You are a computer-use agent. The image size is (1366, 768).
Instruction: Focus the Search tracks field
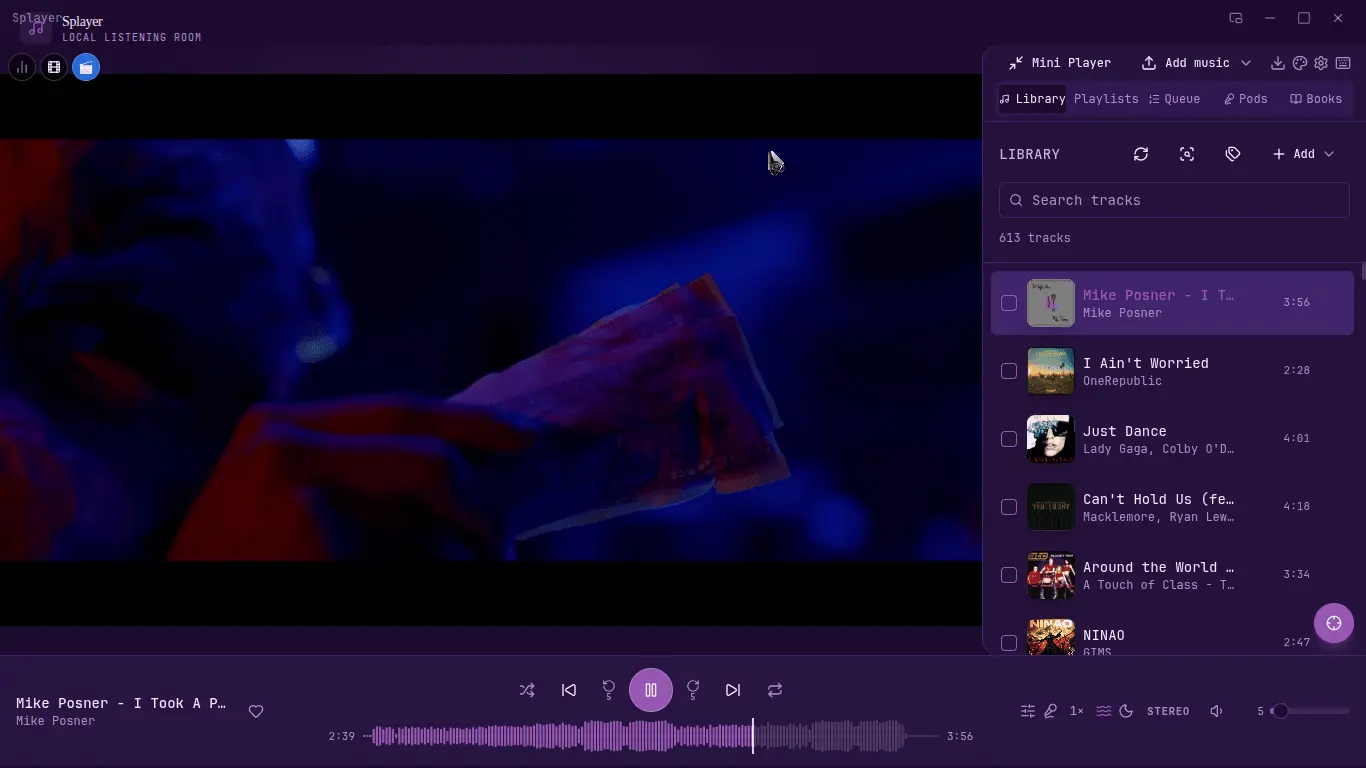coord(1174,200)
